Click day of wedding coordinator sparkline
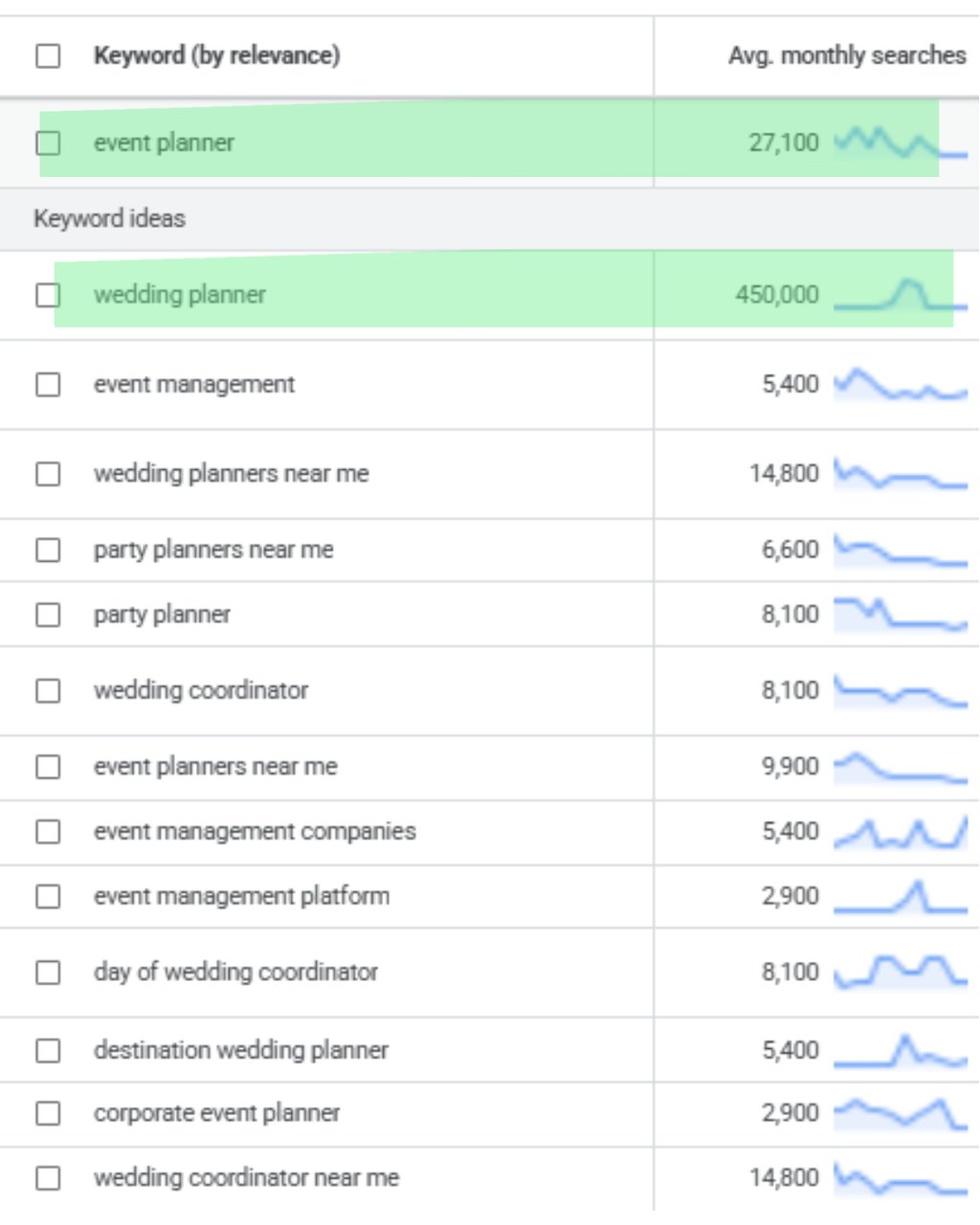 [900, 972]
